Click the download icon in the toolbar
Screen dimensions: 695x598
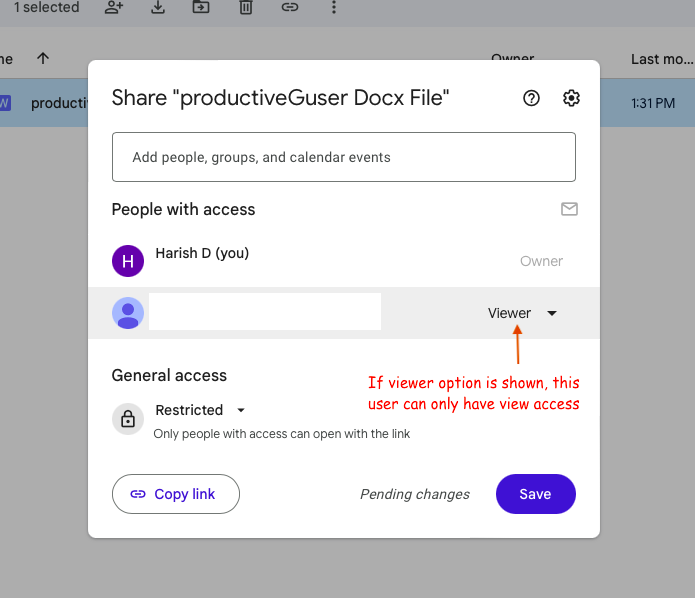coord(158,8)
